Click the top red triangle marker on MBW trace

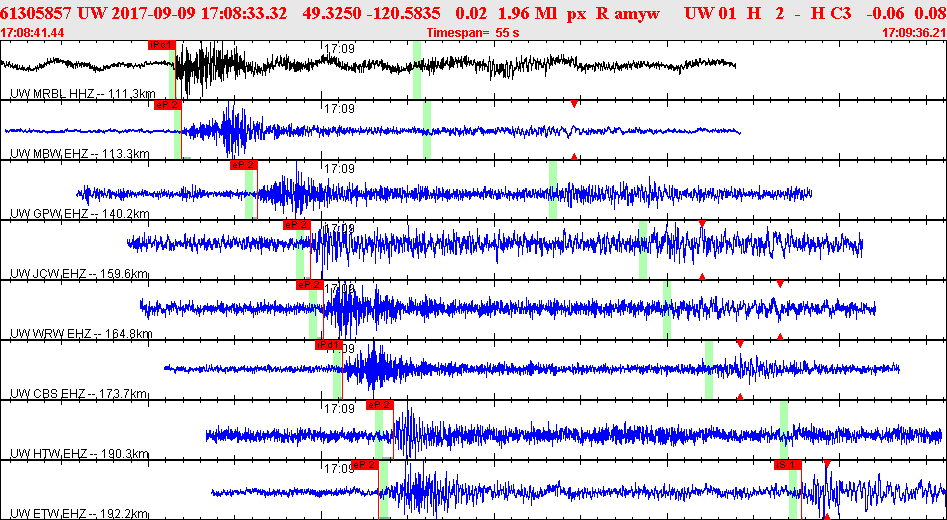[x=574, y=104]
